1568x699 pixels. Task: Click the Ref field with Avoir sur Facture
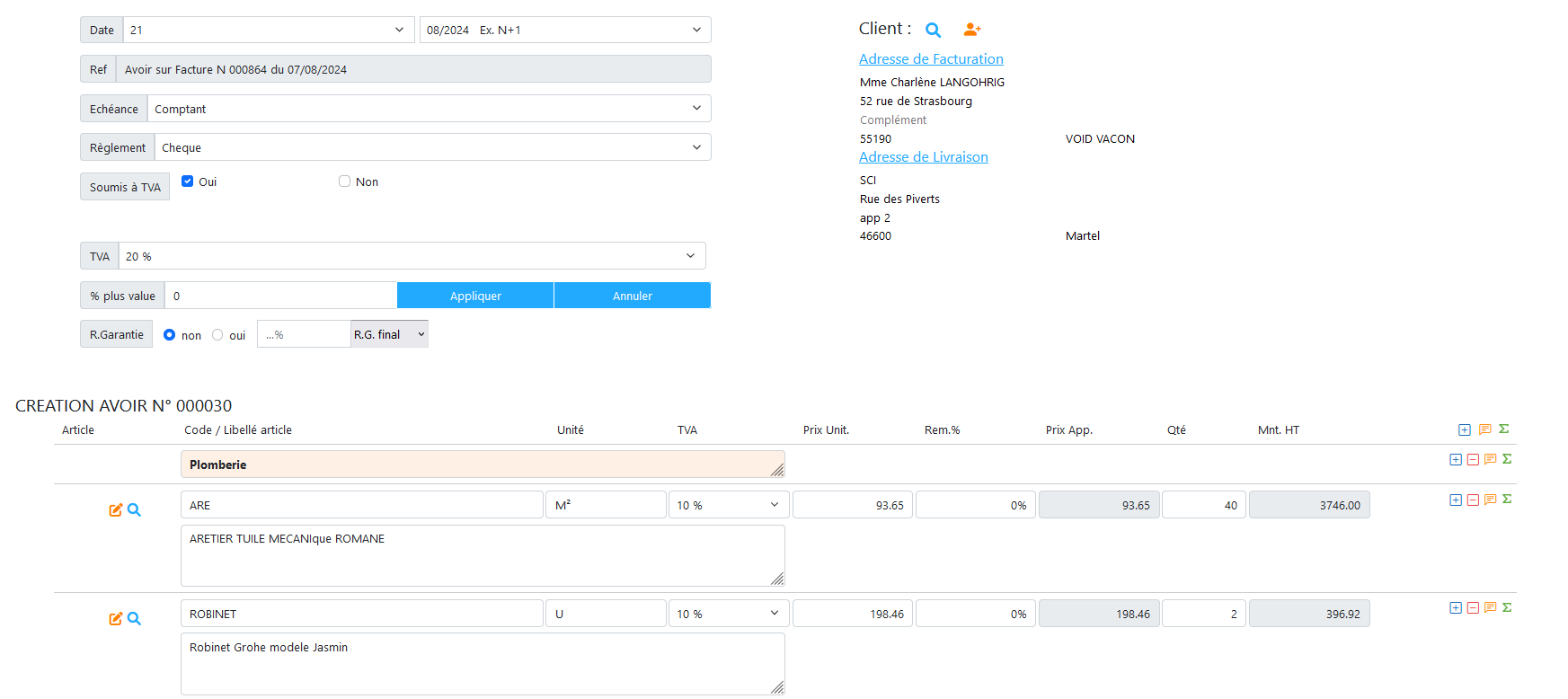click(x=413, y=69)
